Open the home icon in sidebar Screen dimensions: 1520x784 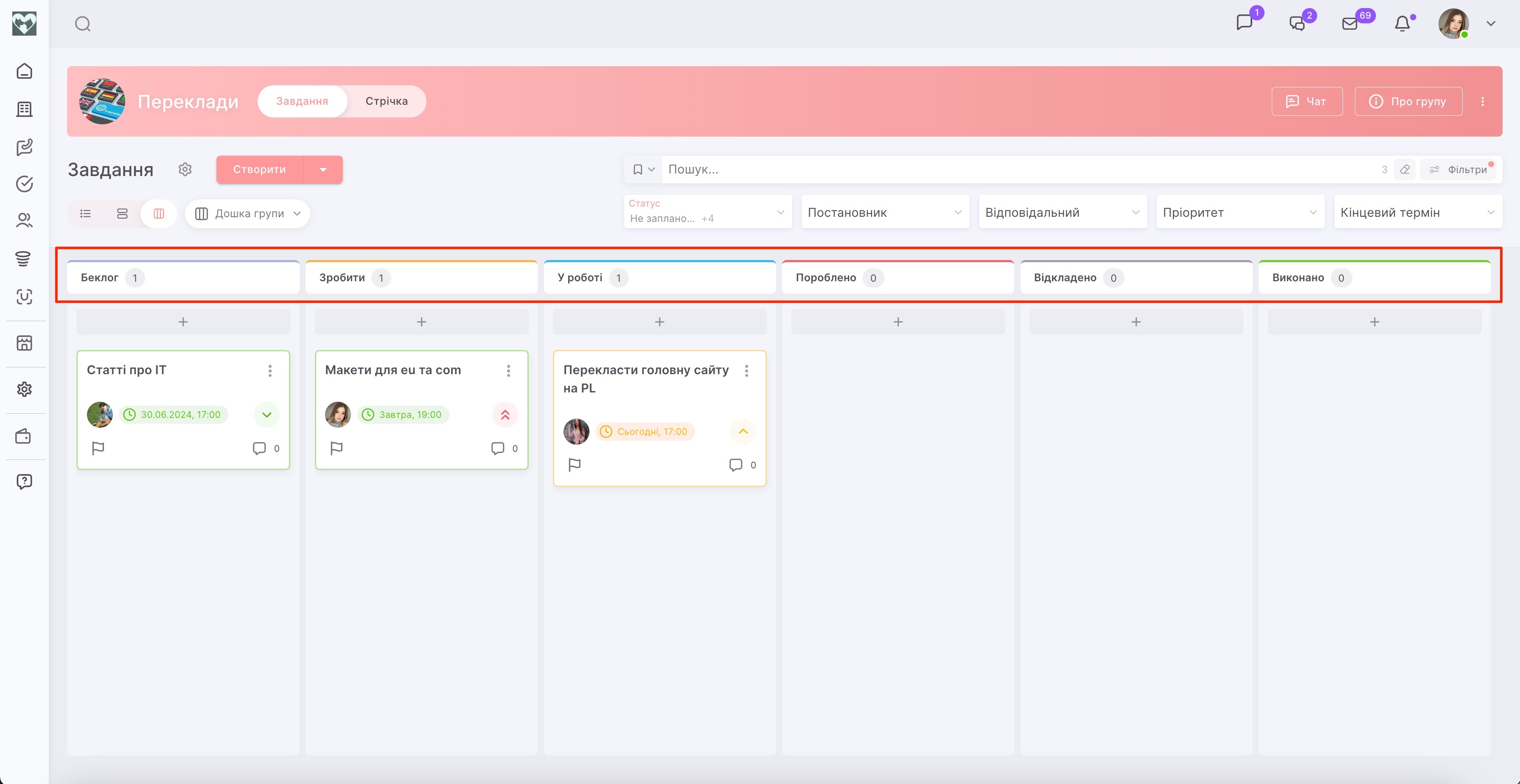coord(24,71)
